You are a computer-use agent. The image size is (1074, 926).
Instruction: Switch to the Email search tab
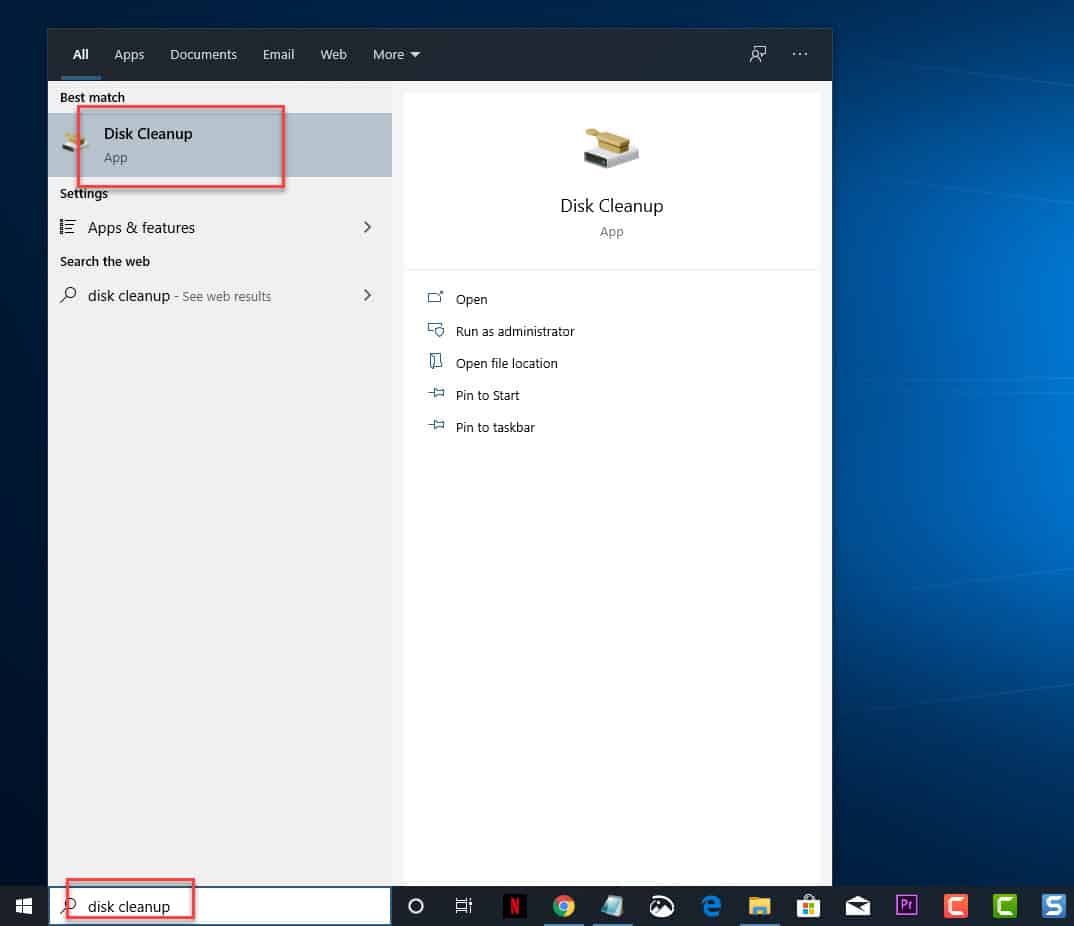[x=278, y=55]
